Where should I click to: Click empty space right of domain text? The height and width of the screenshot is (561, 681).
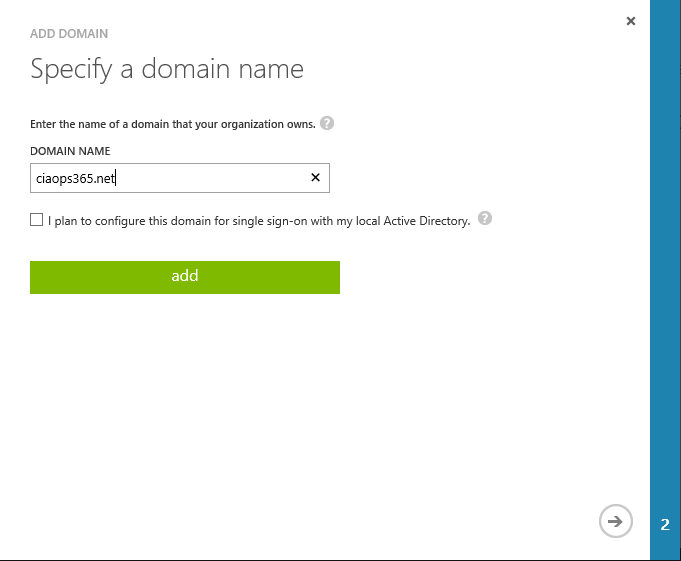[220, 179]
